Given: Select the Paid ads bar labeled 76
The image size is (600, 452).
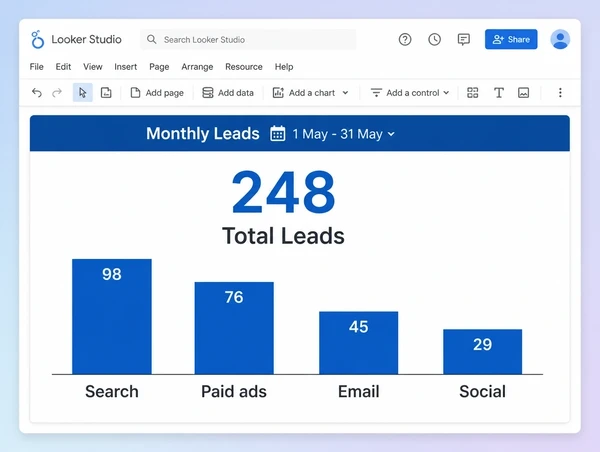Looking at the screenshot, I should (x=234, y=328).
